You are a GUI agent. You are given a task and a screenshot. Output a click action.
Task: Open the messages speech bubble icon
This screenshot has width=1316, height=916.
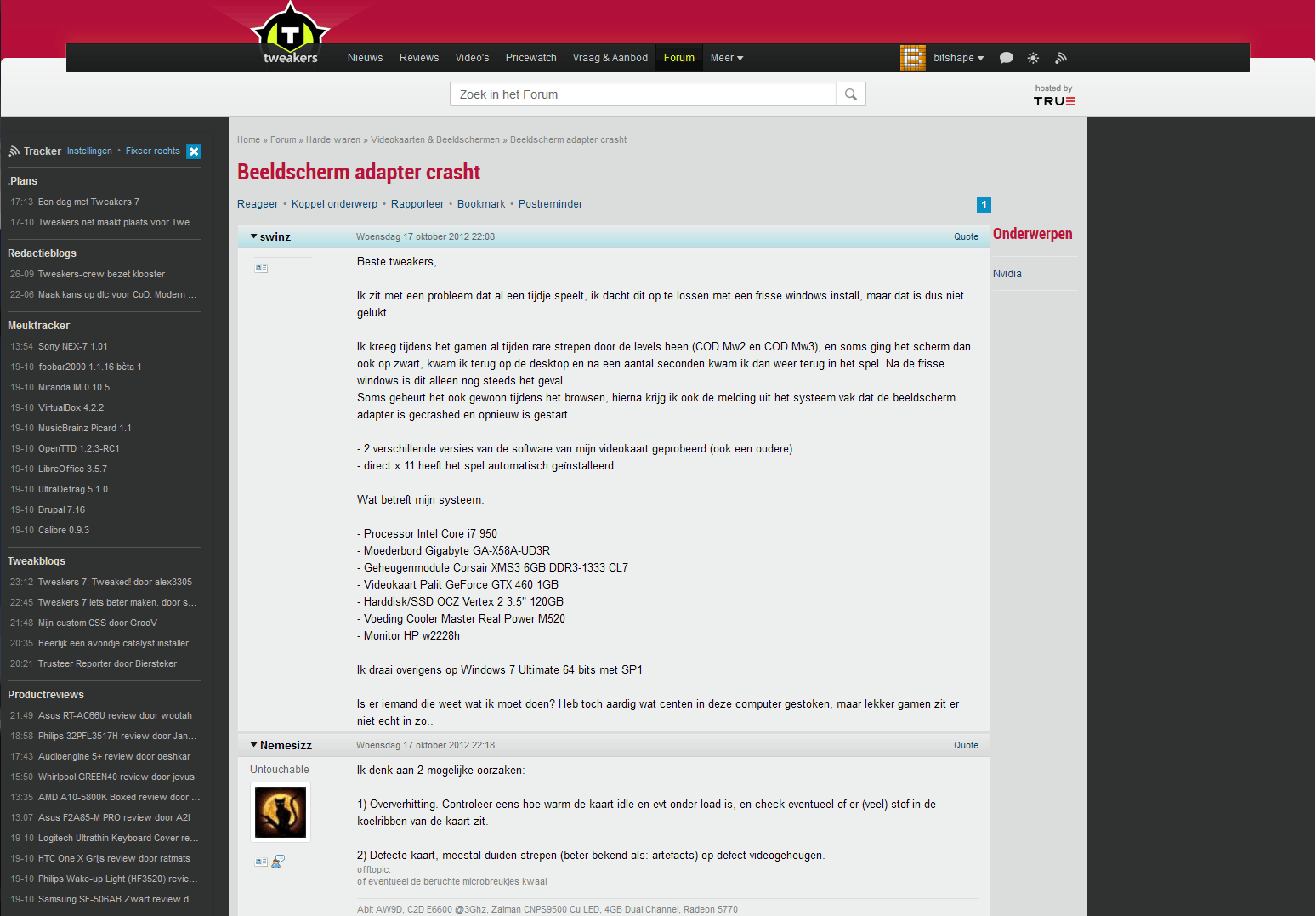click(x=1007, y=58)
